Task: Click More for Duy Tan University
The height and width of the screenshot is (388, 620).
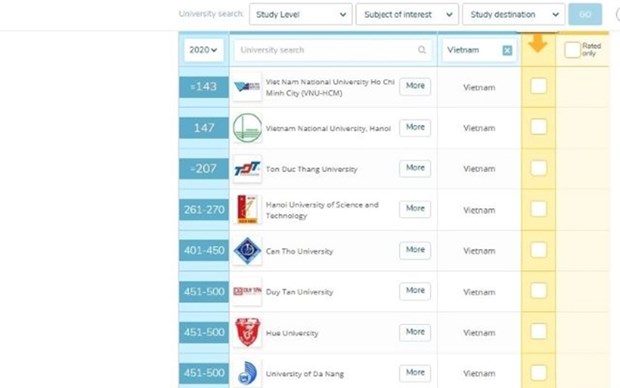Action: [415, 291]
